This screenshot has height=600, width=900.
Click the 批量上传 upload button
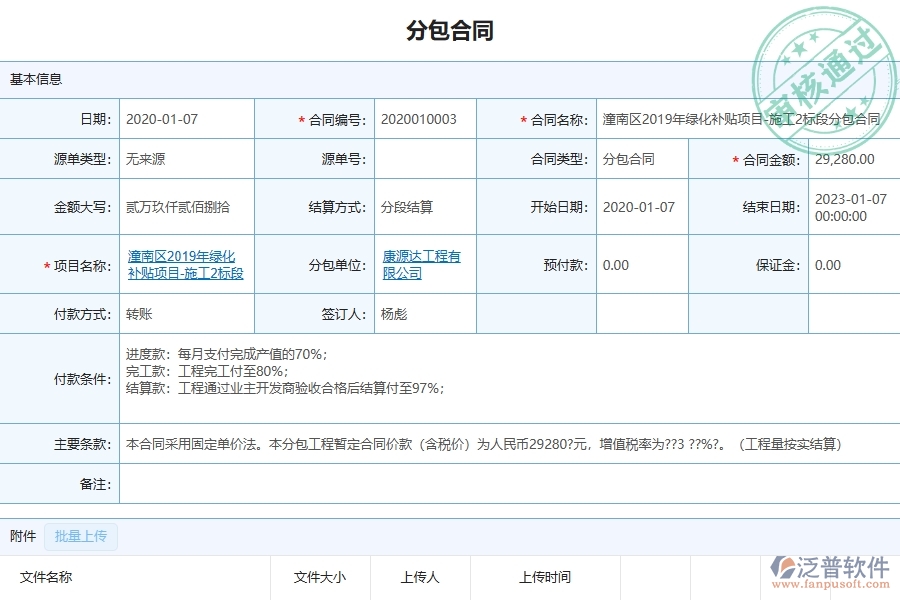coord(81,536)
